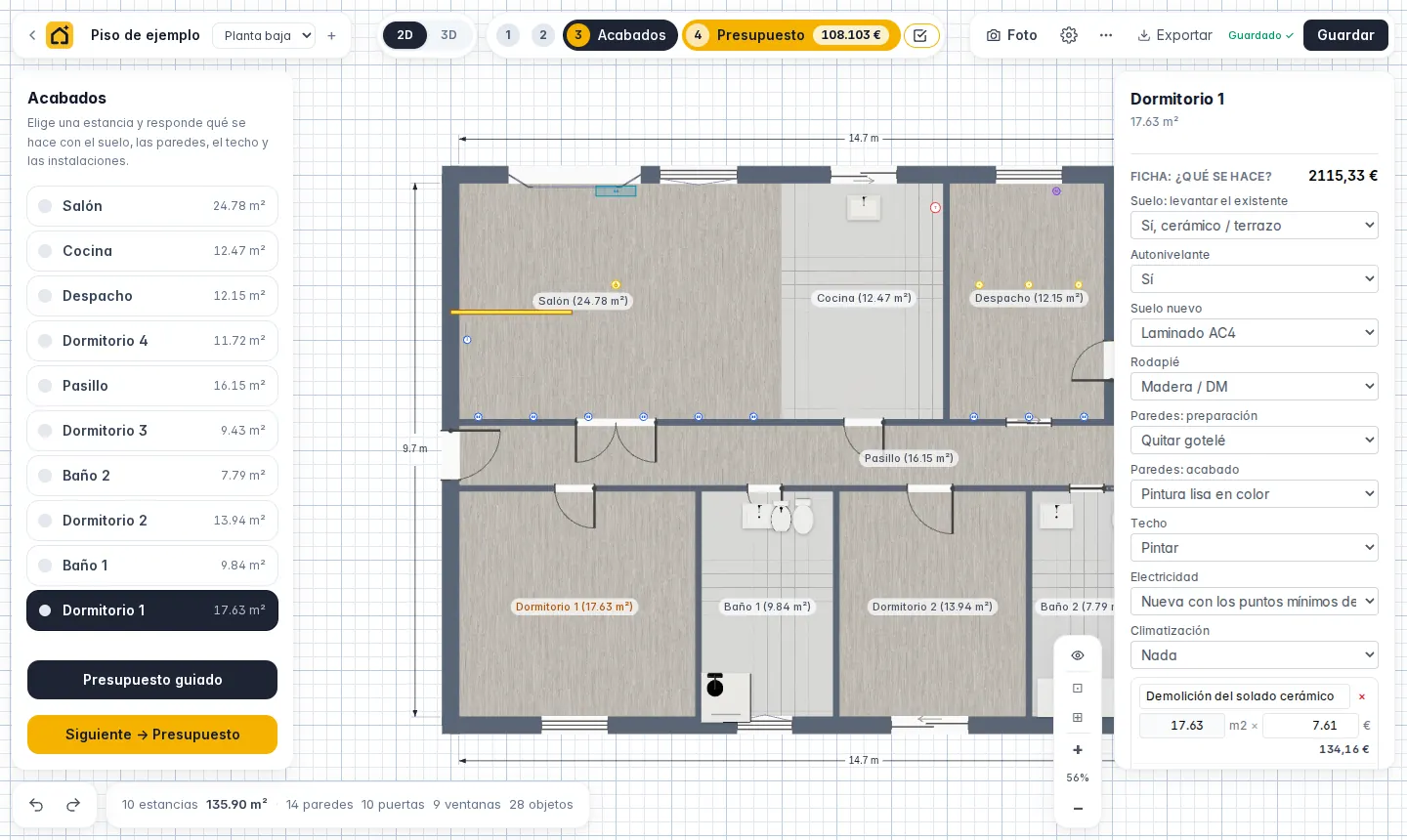Open the three-dot more options menu
Viewport: 1407px width, 840px height.
tap(1106, 35)
